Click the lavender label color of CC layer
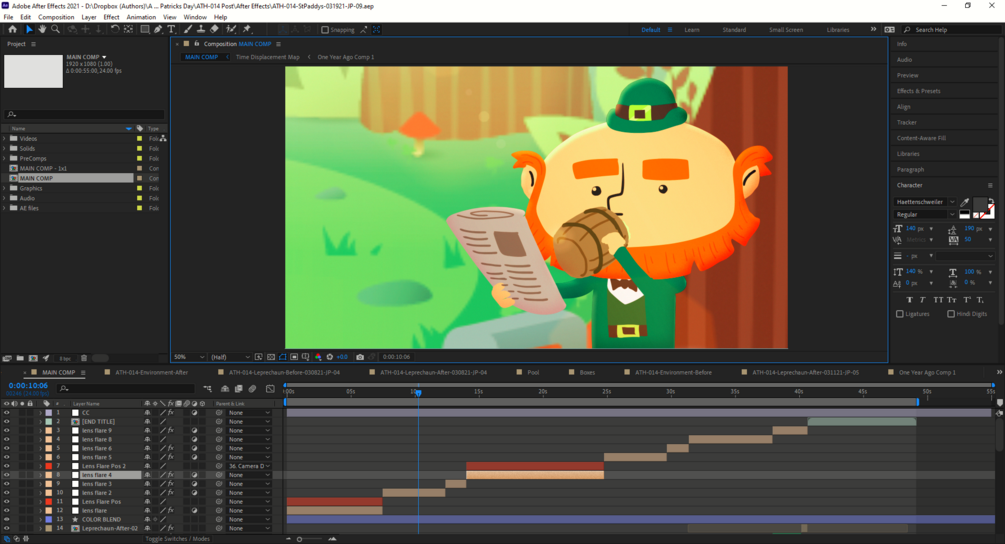Image resolution: width=1005 pixels, height=544 pixels. [x=49, y=413]
